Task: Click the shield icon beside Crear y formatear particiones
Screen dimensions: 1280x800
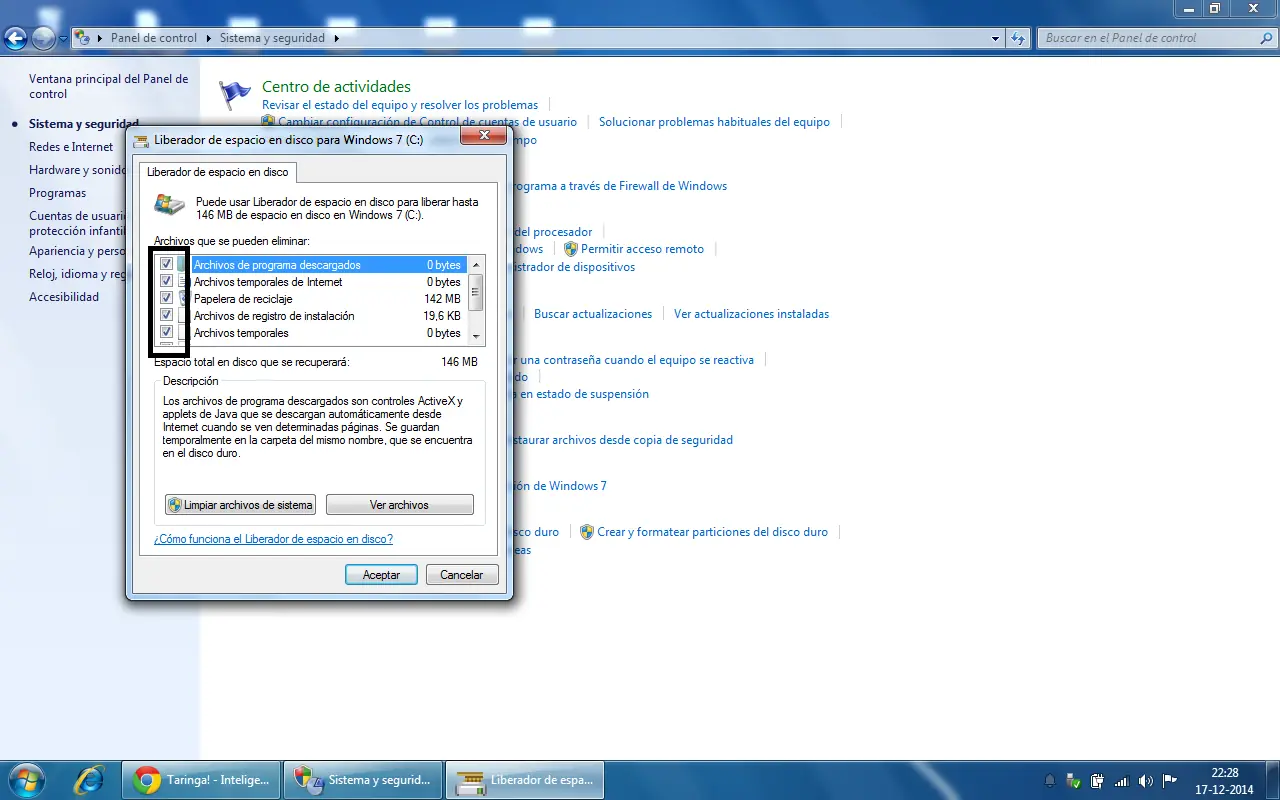Action: coord(587,532)
